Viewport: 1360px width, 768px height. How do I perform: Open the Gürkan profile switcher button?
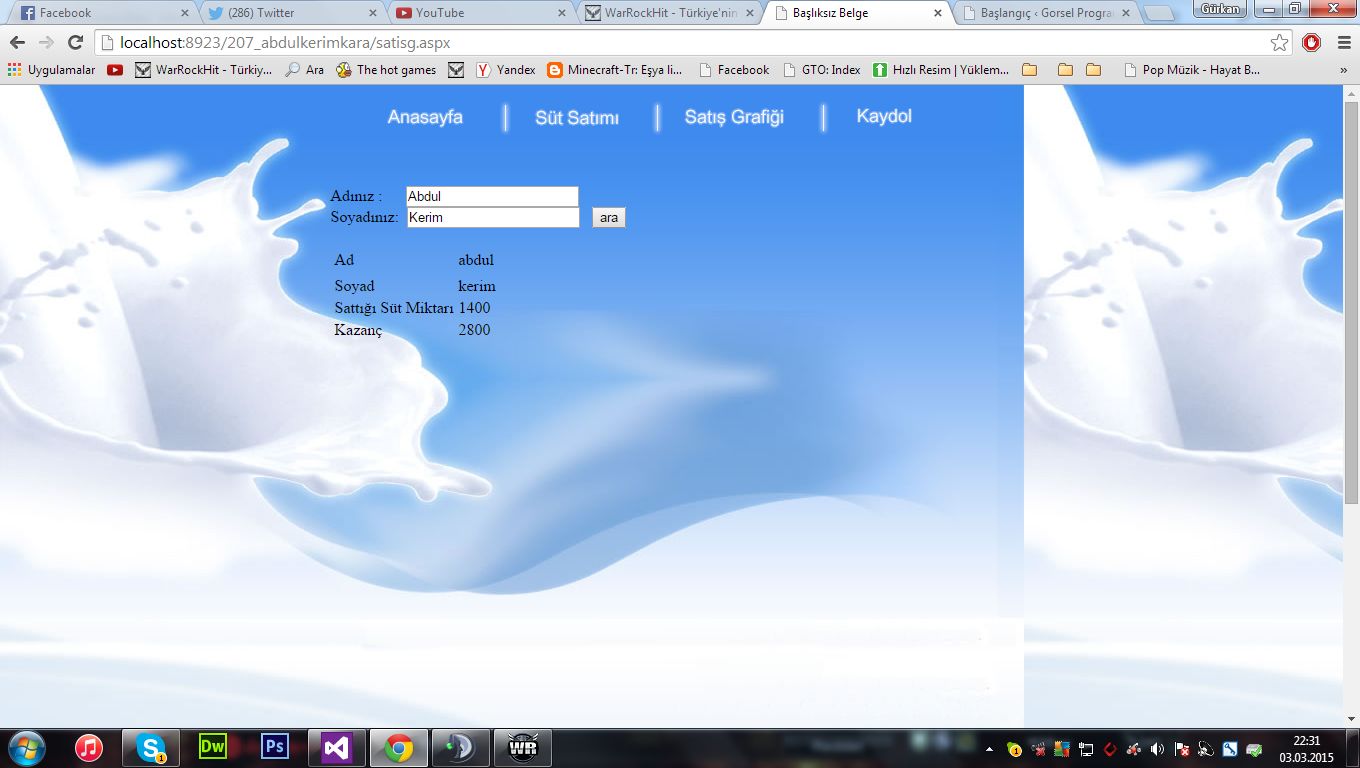(1219, 9)
